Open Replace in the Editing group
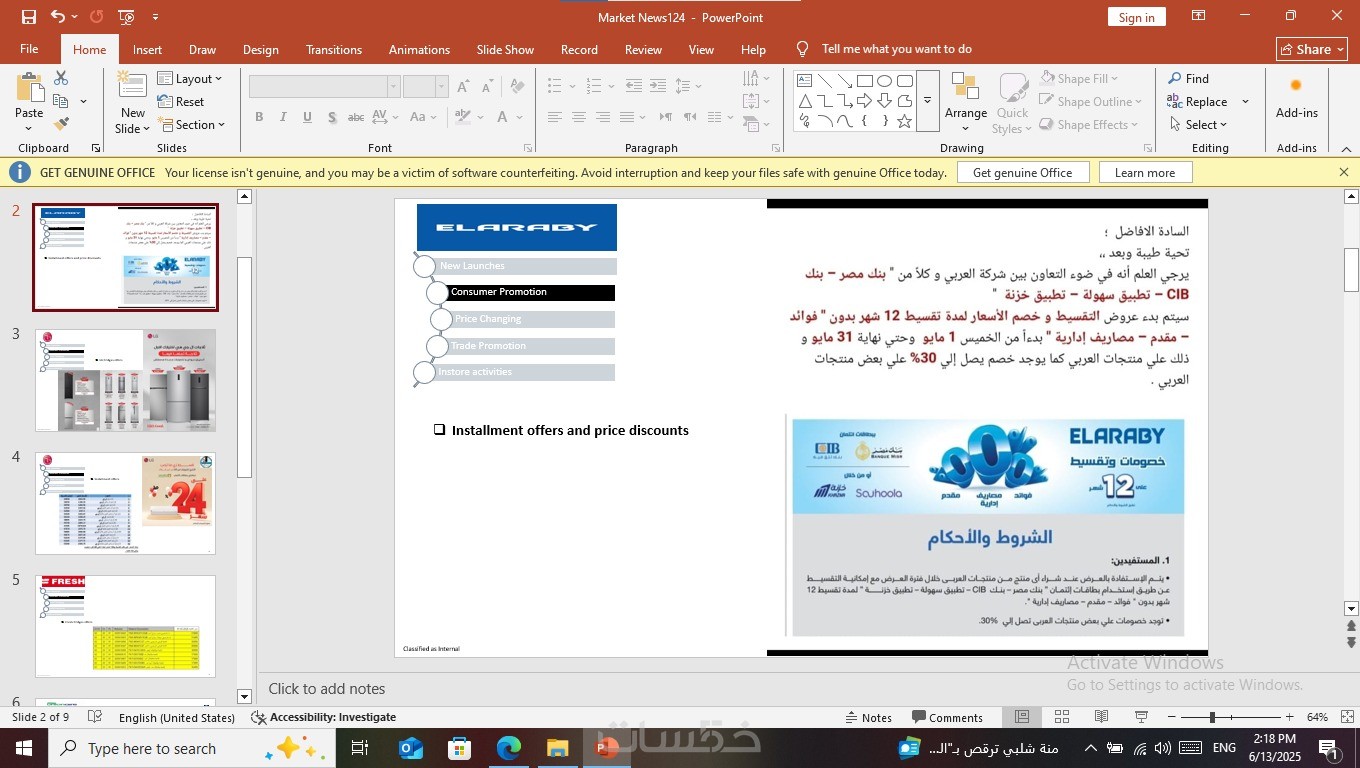 1197,101
